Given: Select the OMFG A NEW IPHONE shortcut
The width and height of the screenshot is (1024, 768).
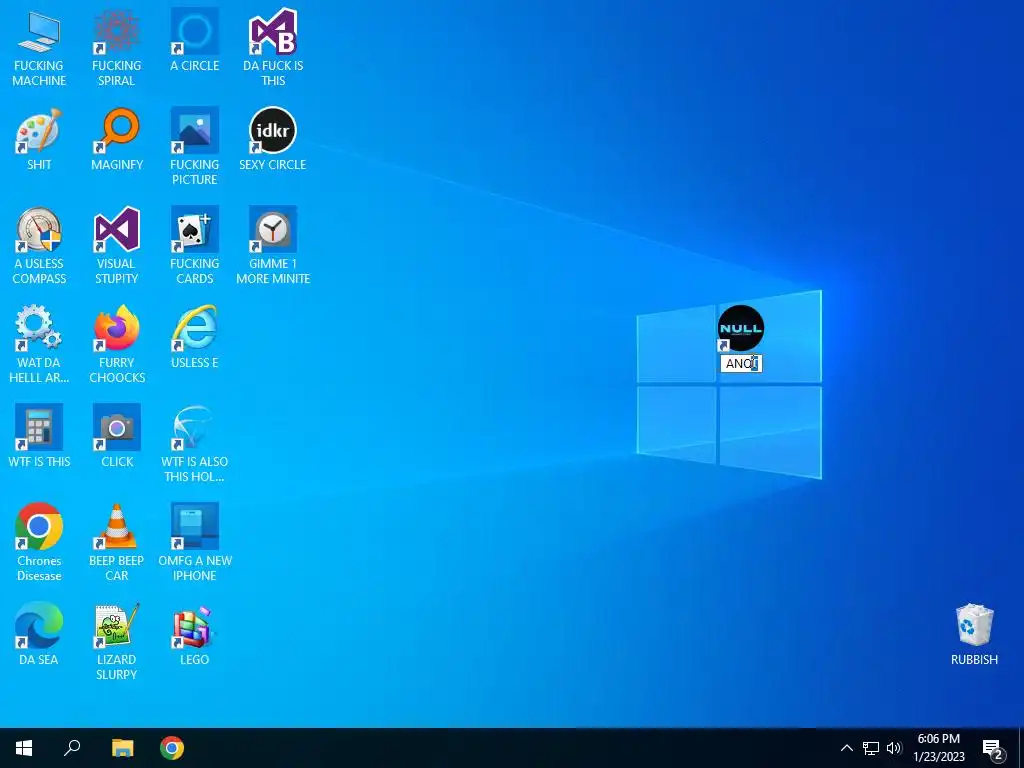Looking at the screenshot, I should click(195, 526).
